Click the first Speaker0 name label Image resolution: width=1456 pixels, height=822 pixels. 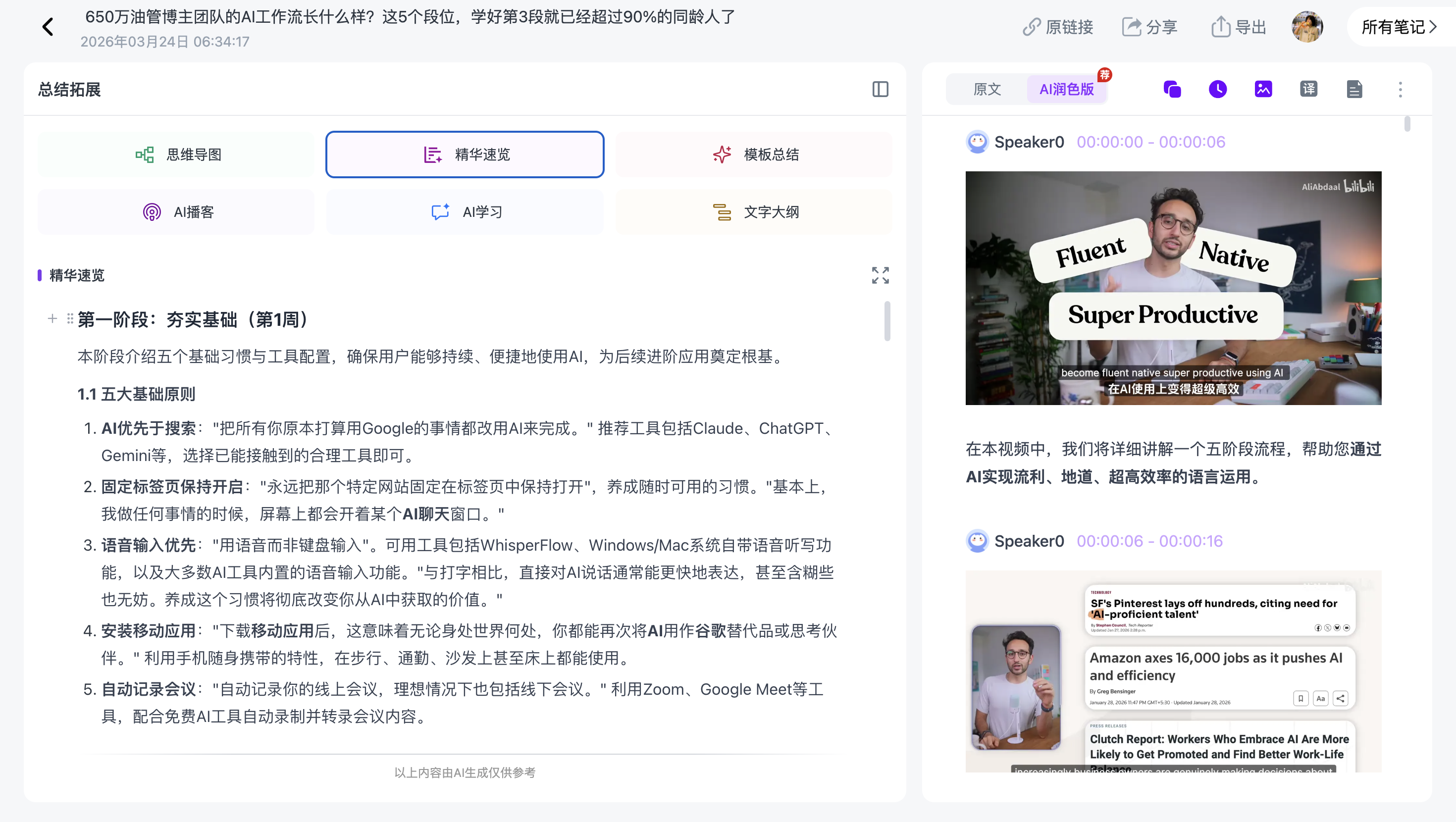1029,142
